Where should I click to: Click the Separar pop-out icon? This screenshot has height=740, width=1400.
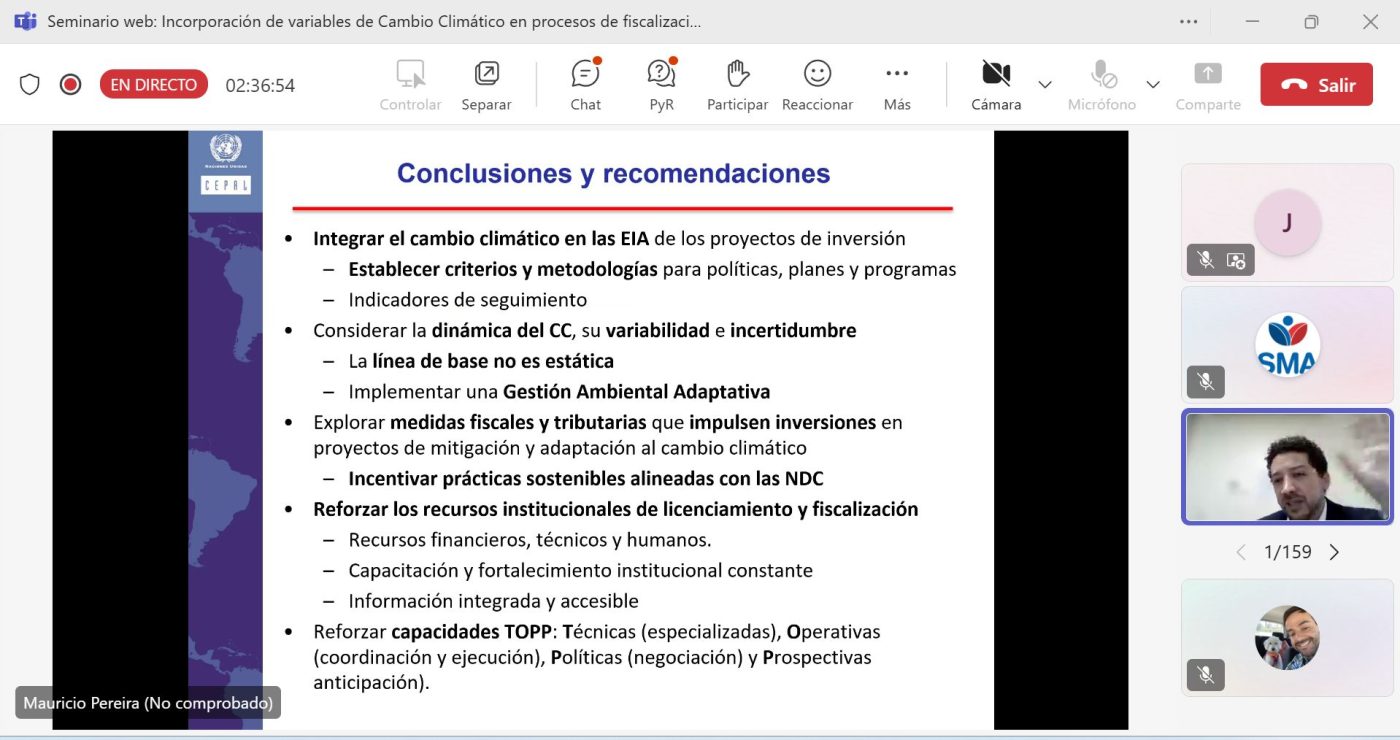[486, 84]
